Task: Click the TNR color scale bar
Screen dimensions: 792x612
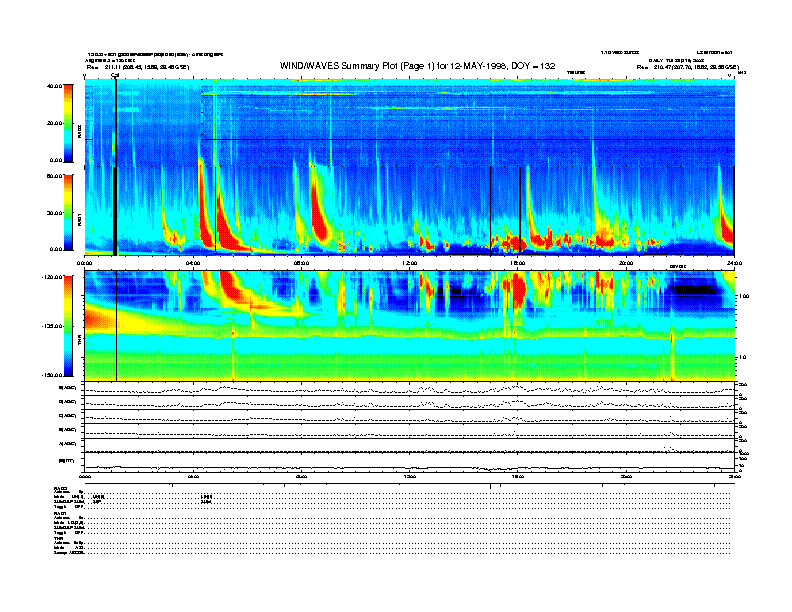Action: [x=68, y=326]
